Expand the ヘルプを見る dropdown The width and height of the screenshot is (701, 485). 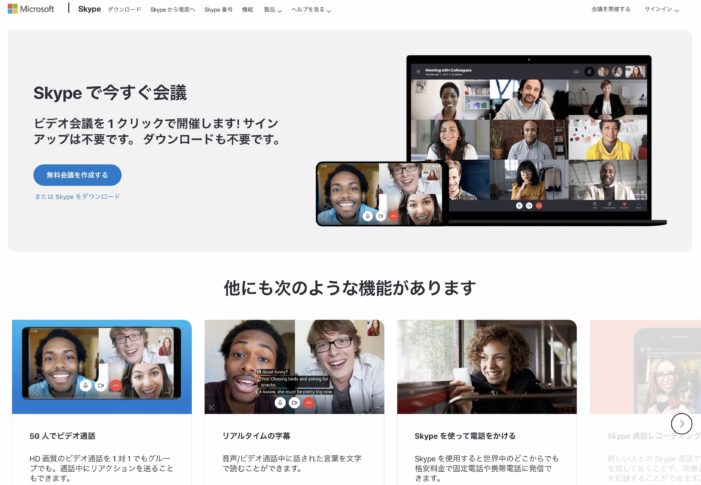coord(311,9)
